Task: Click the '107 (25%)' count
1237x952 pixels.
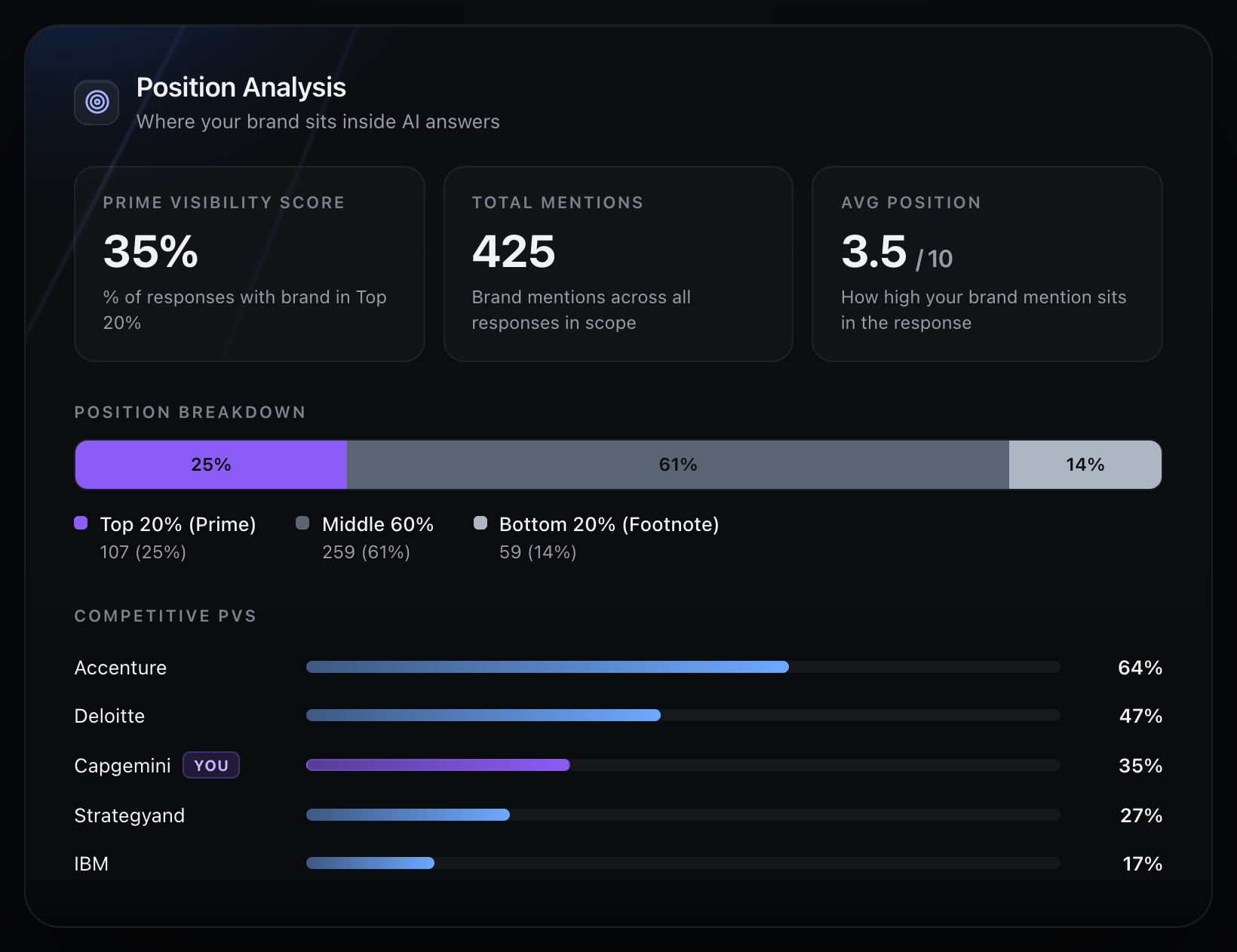Action: coord(143,552)
